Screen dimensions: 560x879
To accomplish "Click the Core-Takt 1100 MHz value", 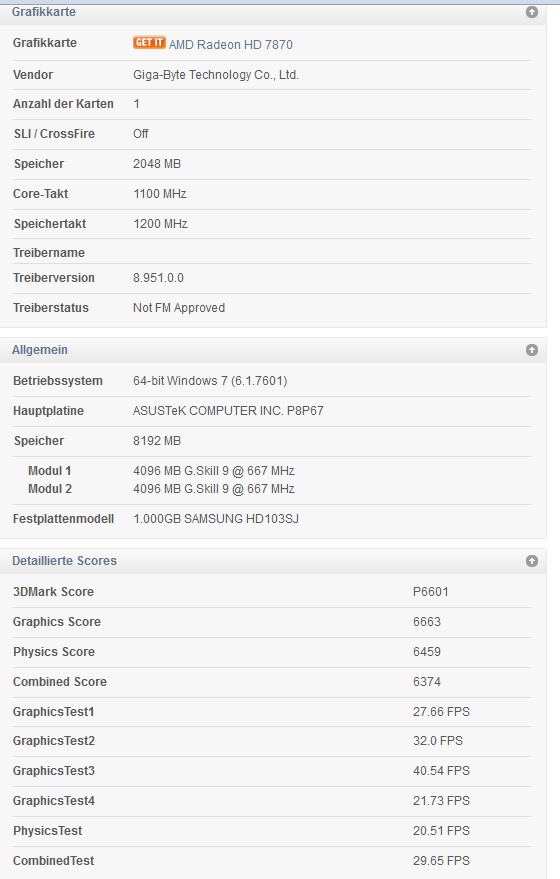I will (160, 194).
